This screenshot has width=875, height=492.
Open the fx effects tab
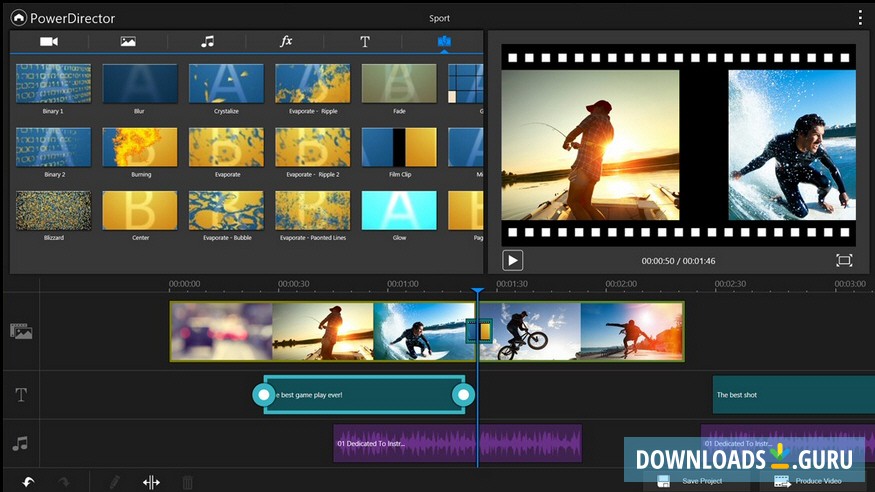coord(286,41)
